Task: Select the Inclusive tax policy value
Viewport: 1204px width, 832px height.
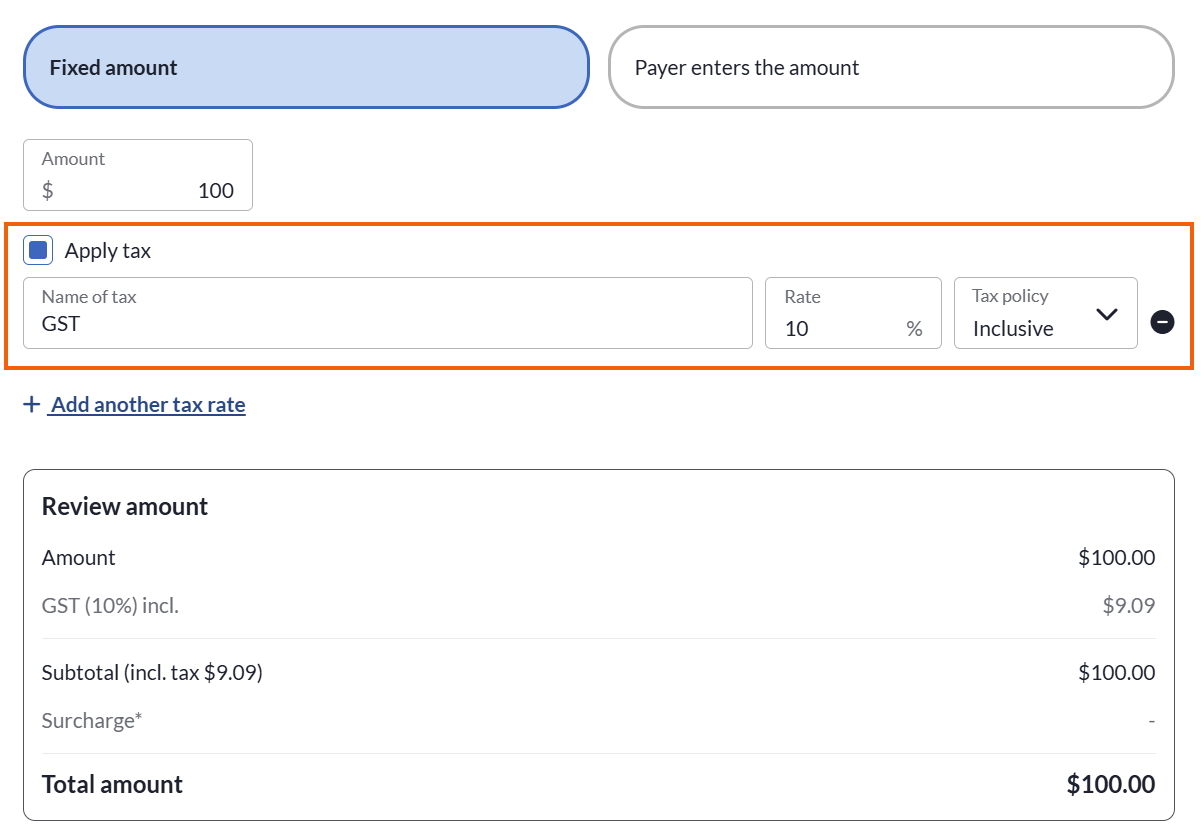Action: tap(1013, 328)
